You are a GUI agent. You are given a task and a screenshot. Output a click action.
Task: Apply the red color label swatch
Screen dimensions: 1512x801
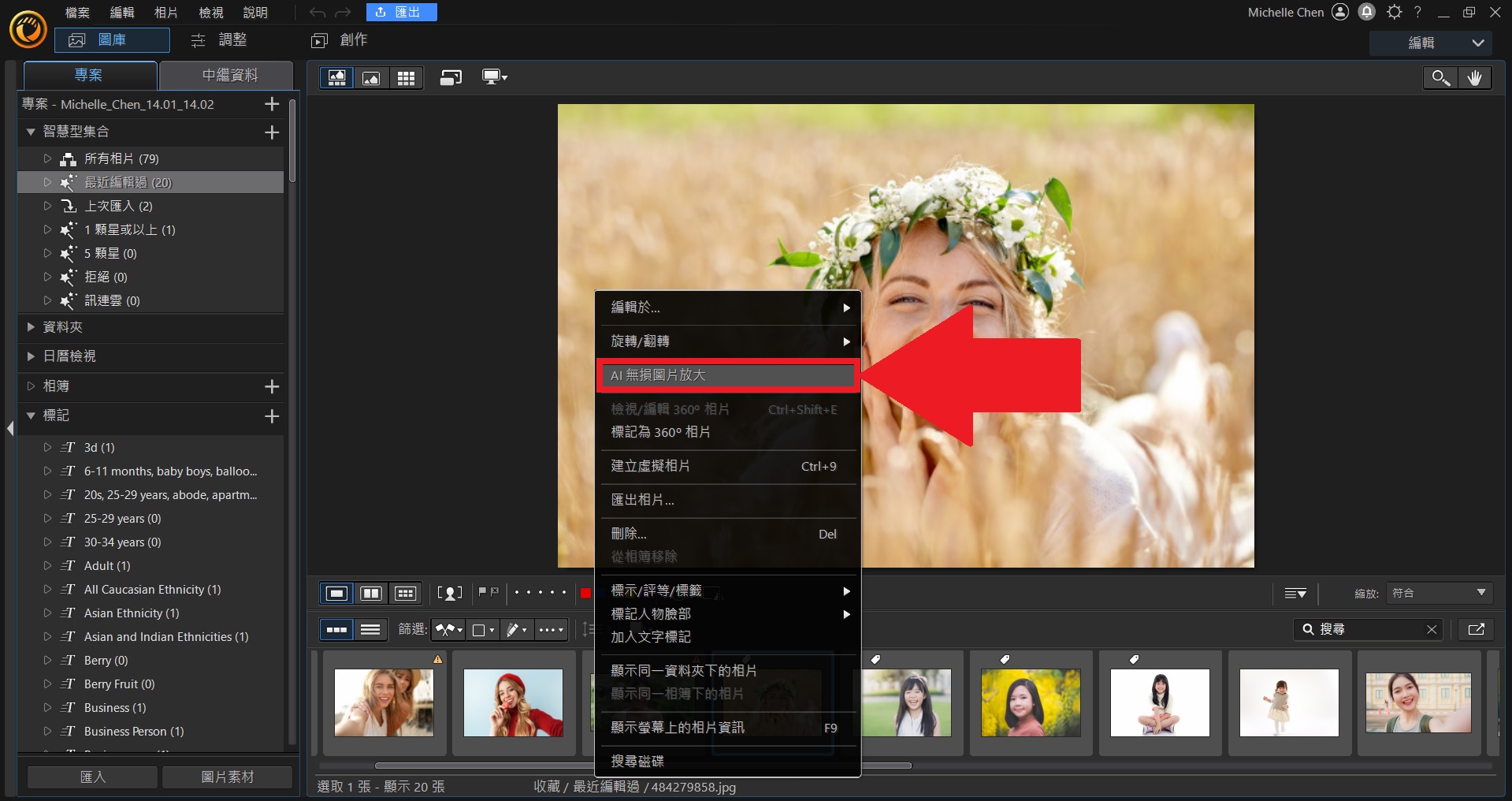coord(585,593)
